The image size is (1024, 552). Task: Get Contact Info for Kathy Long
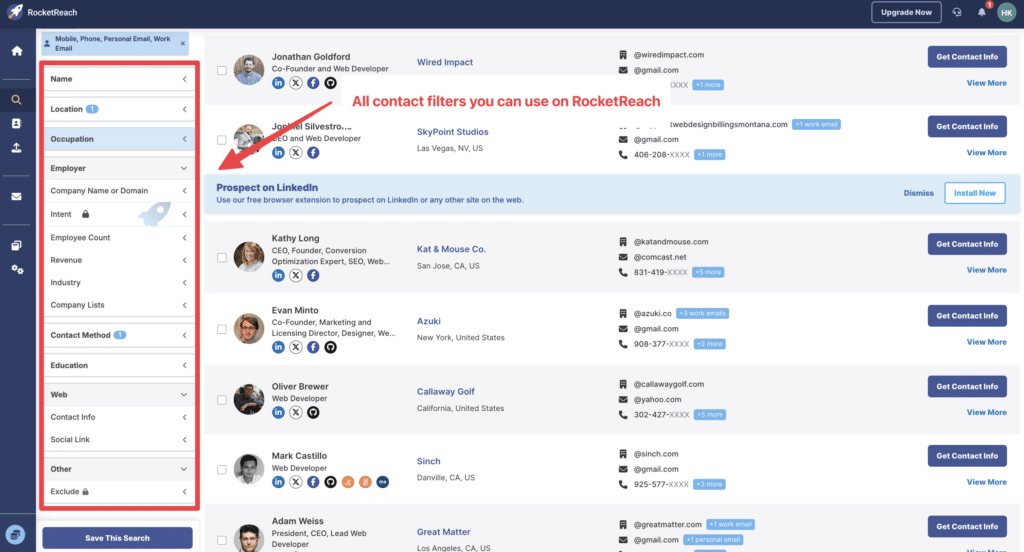click(967, 244)
